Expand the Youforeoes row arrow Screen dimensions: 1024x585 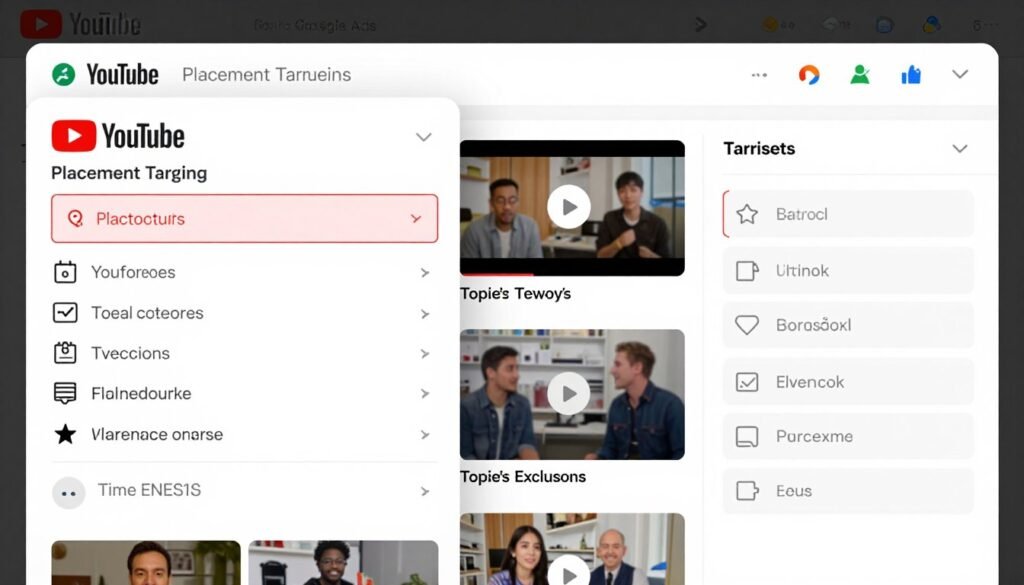(x=425, y=273)
